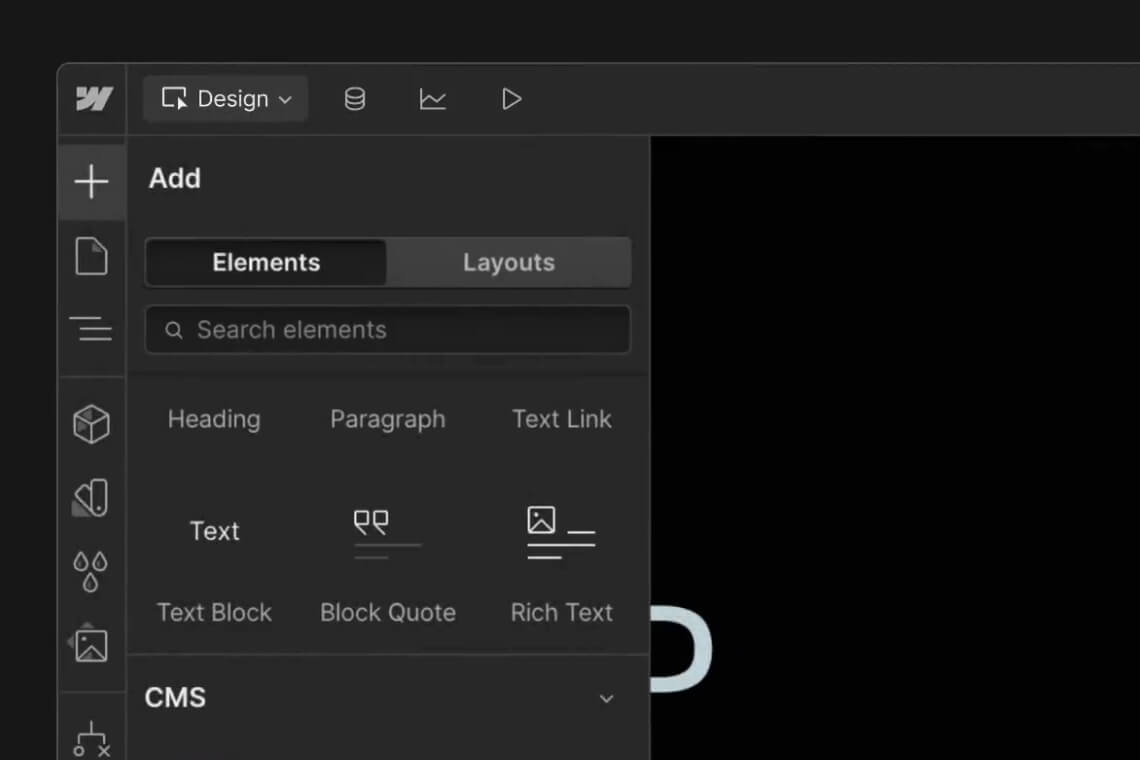1140x760 pixels.
Task: Switch to the Layouts tab
Action: coord(509,263)
